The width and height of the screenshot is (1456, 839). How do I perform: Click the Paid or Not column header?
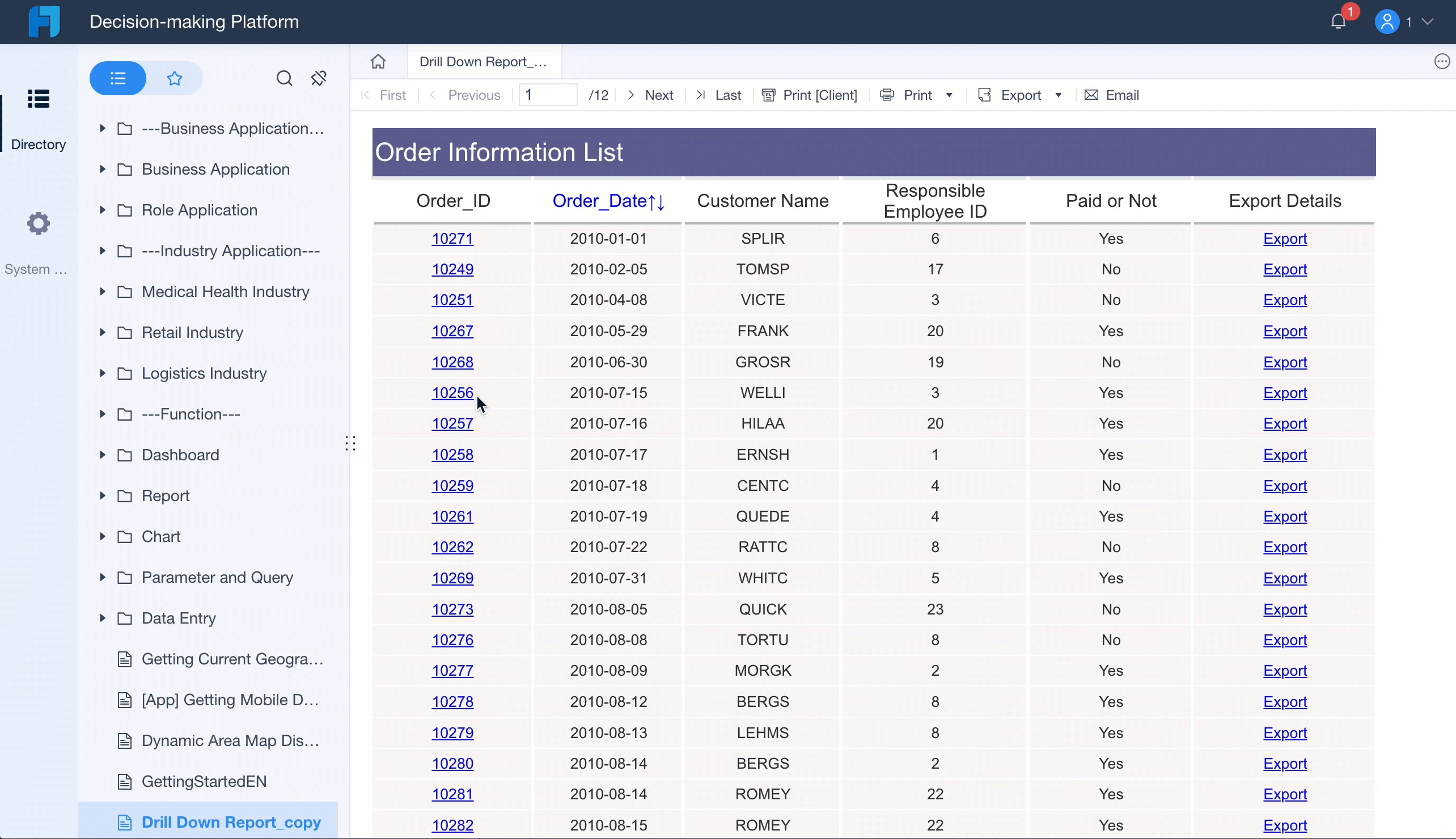pyautogui.click(x=1111, y=201)
